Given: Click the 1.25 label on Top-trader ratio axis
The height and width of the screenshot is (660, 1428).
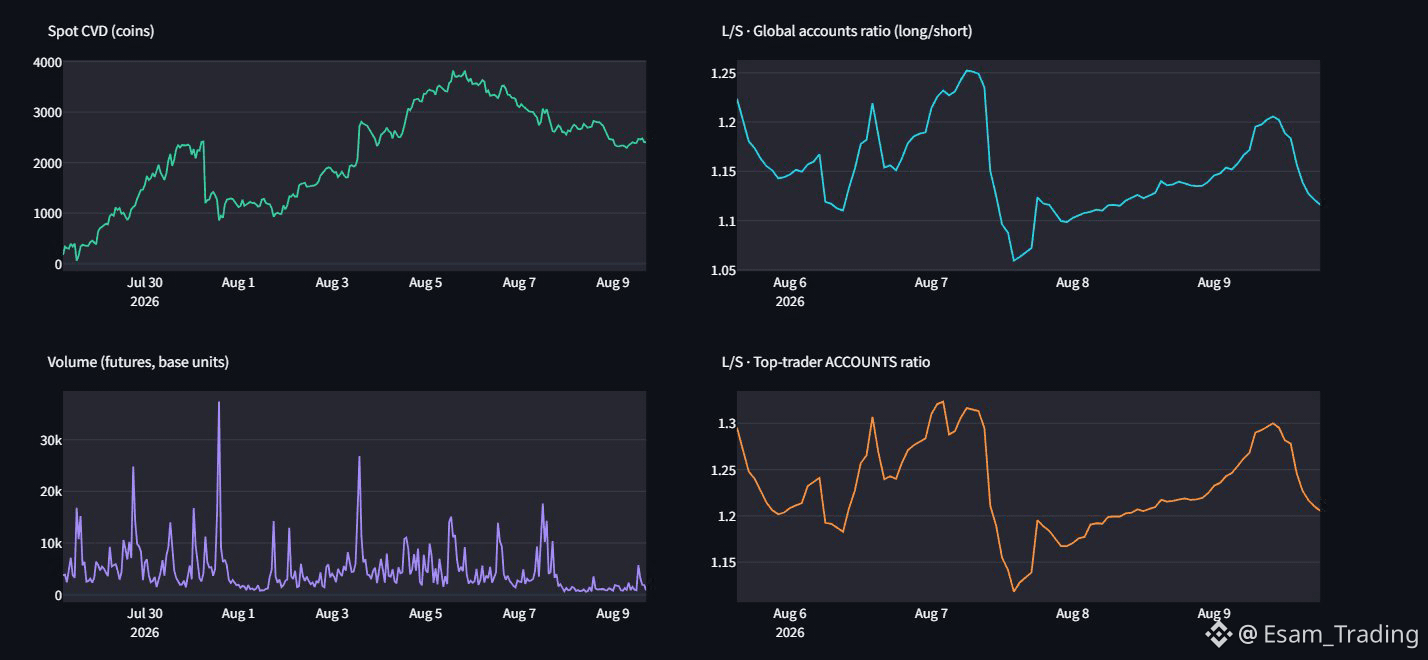Looking at the screenshot, I should point(724,470).
